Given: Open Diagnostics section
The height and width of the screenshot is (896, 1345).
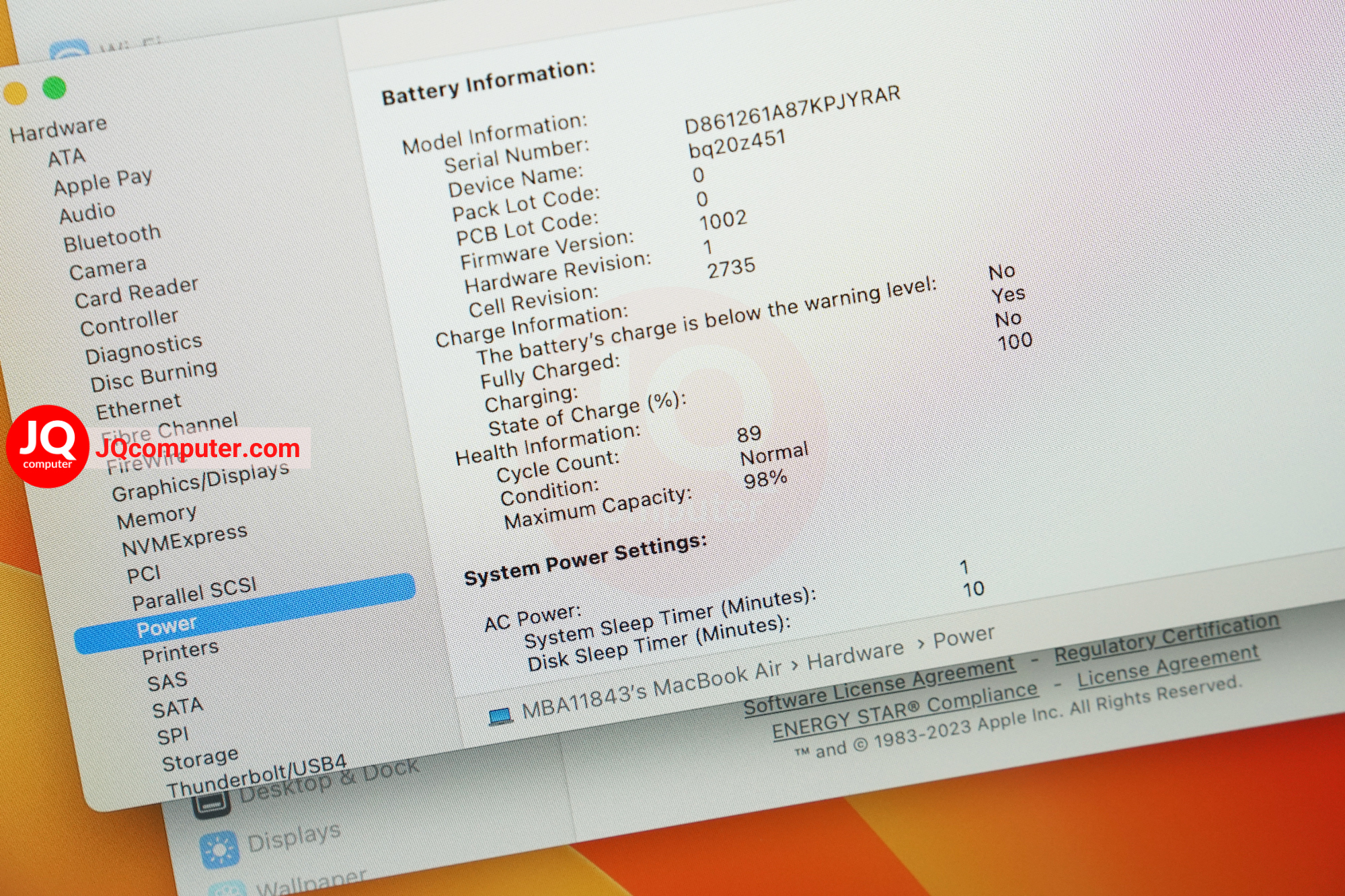Looking at the screenshot, I should pyautogui.click(x=143, y=350).
